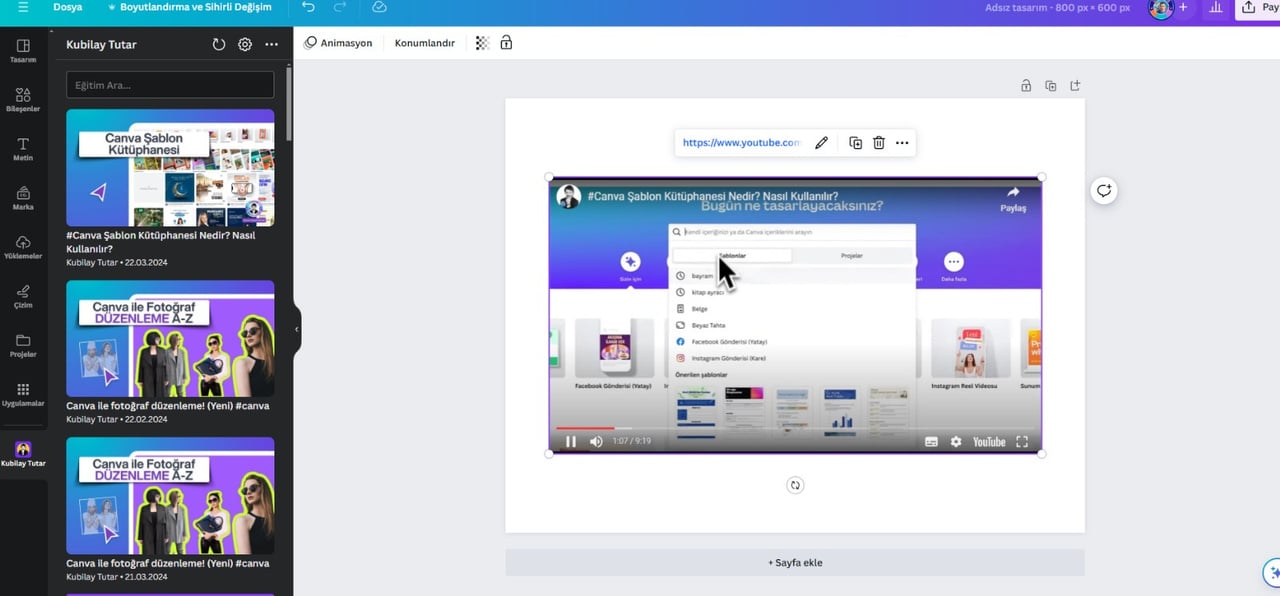
Task: Open YouTube player settings gear
Action: [956, 441]
